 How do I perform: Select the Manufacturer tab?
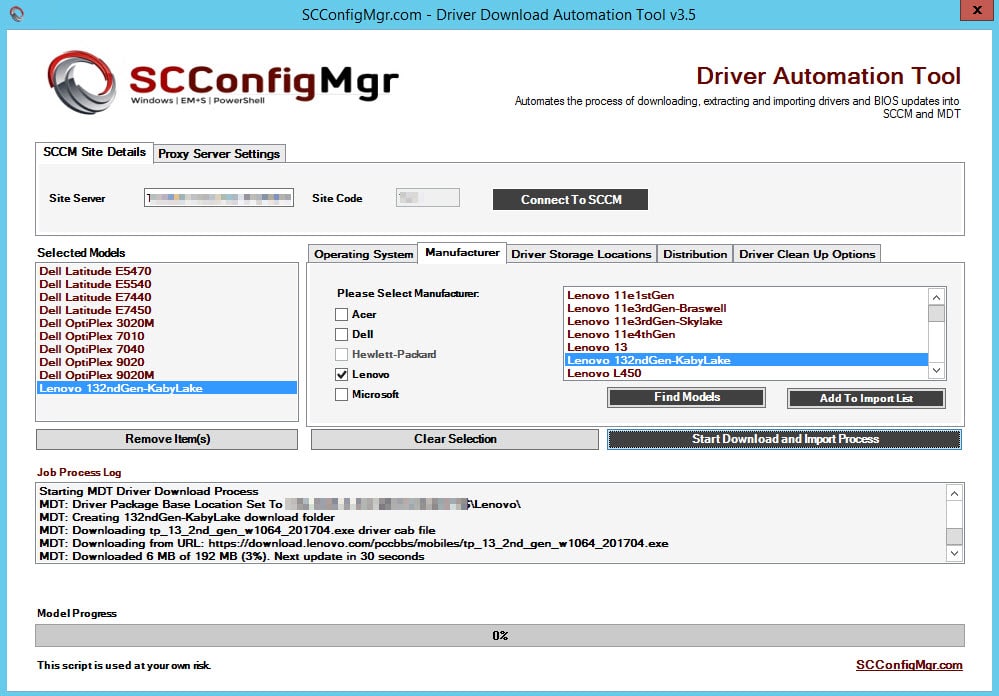click(463, 253)
